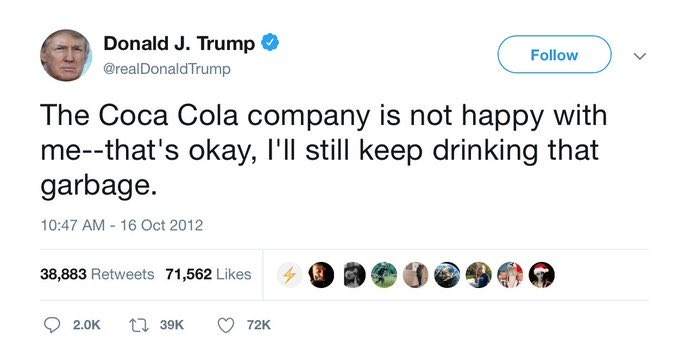The image size is (679, 363).
Task: View the tweet author's profile picture
Action: coord(66,55)
